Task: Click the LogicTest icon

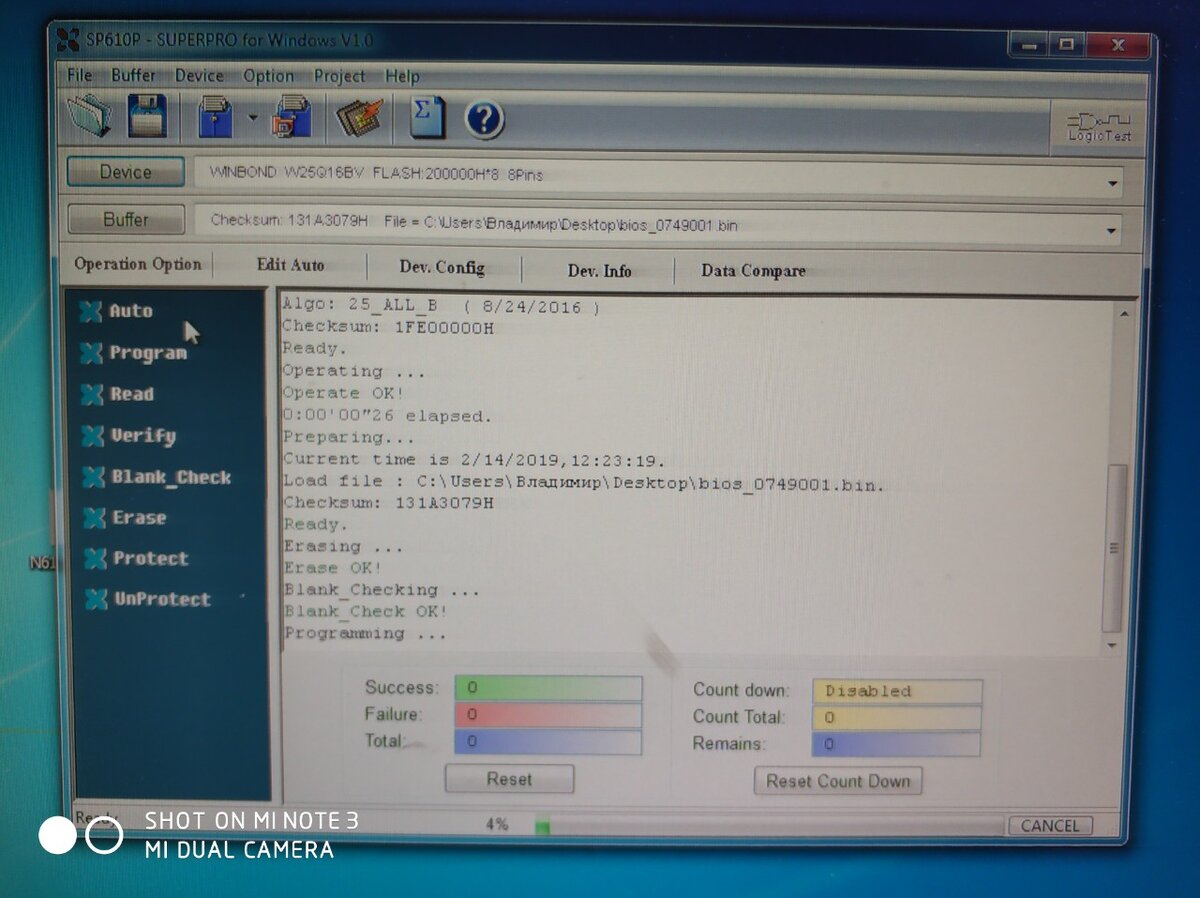Action: click(x=1099, y=126)
